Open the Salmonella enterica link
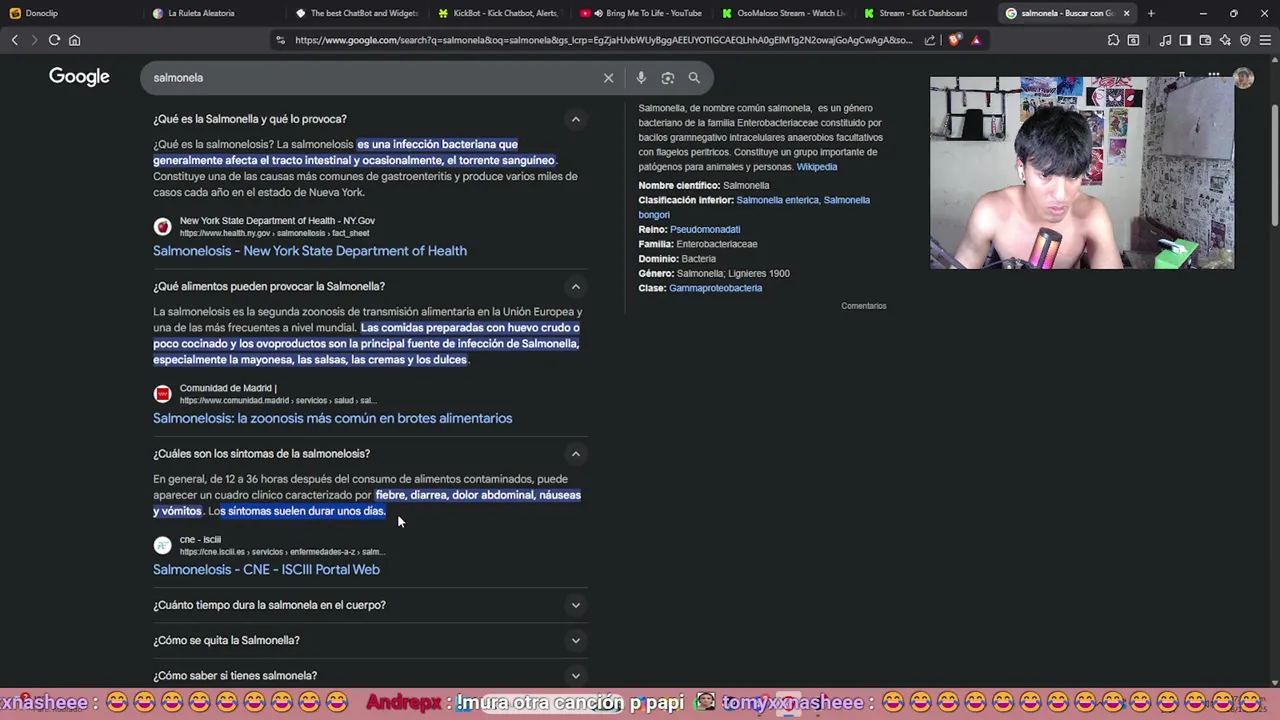This screenshot has width=1280, height=720. 777,200
